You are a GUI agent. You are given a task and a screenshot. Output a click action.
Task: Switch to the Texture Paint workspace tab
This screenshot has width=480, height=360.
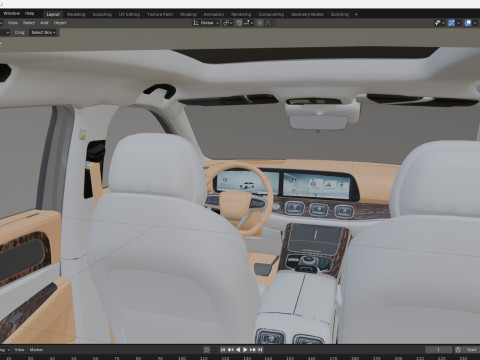160,14
